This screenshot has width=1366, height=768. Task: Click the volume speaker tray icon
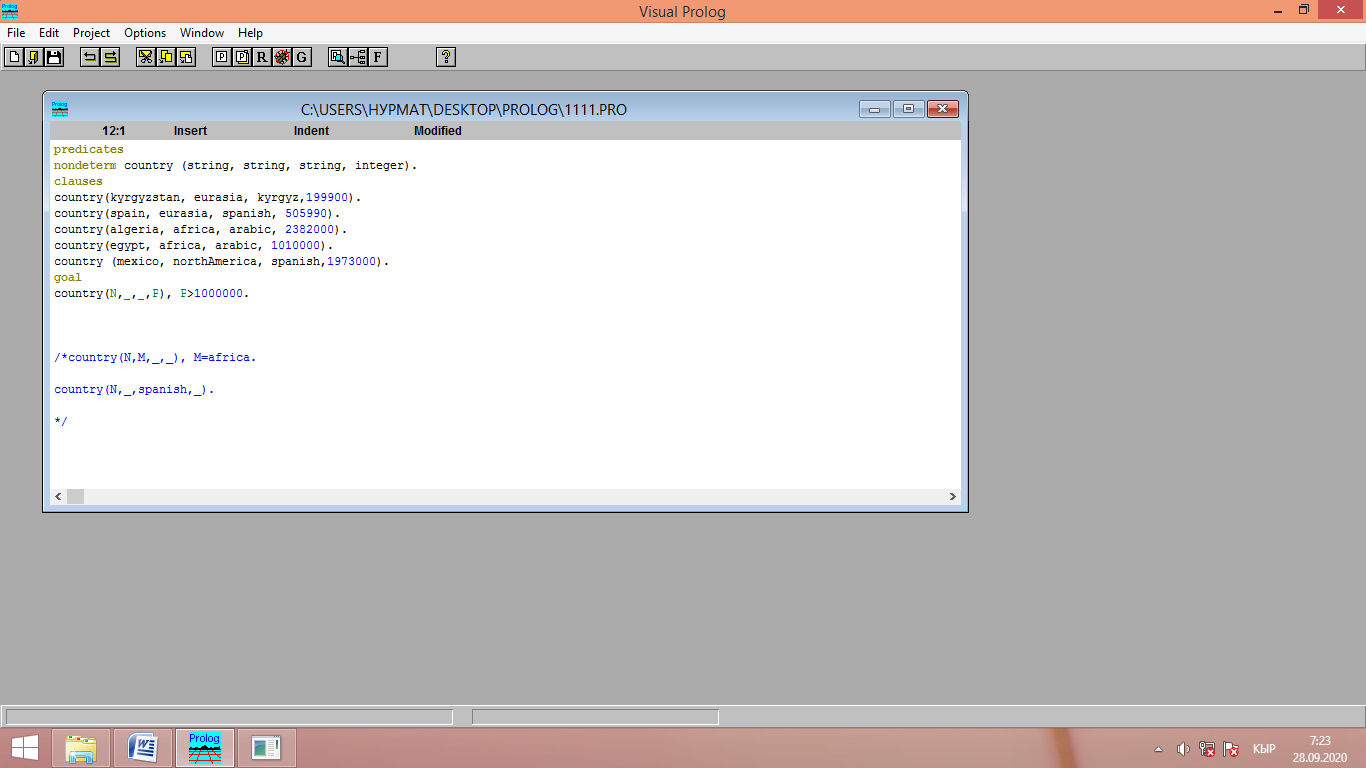(1183, 749)
